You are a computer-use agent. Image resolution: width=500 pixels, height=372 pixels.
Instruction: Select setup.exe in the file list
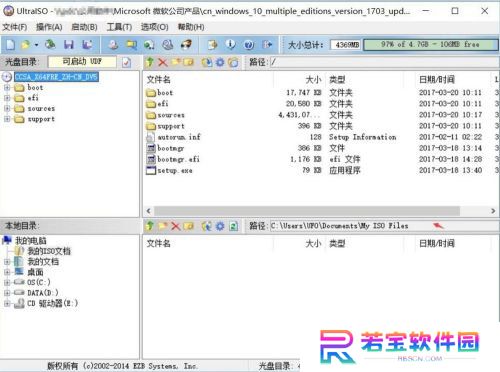(175, 171)
